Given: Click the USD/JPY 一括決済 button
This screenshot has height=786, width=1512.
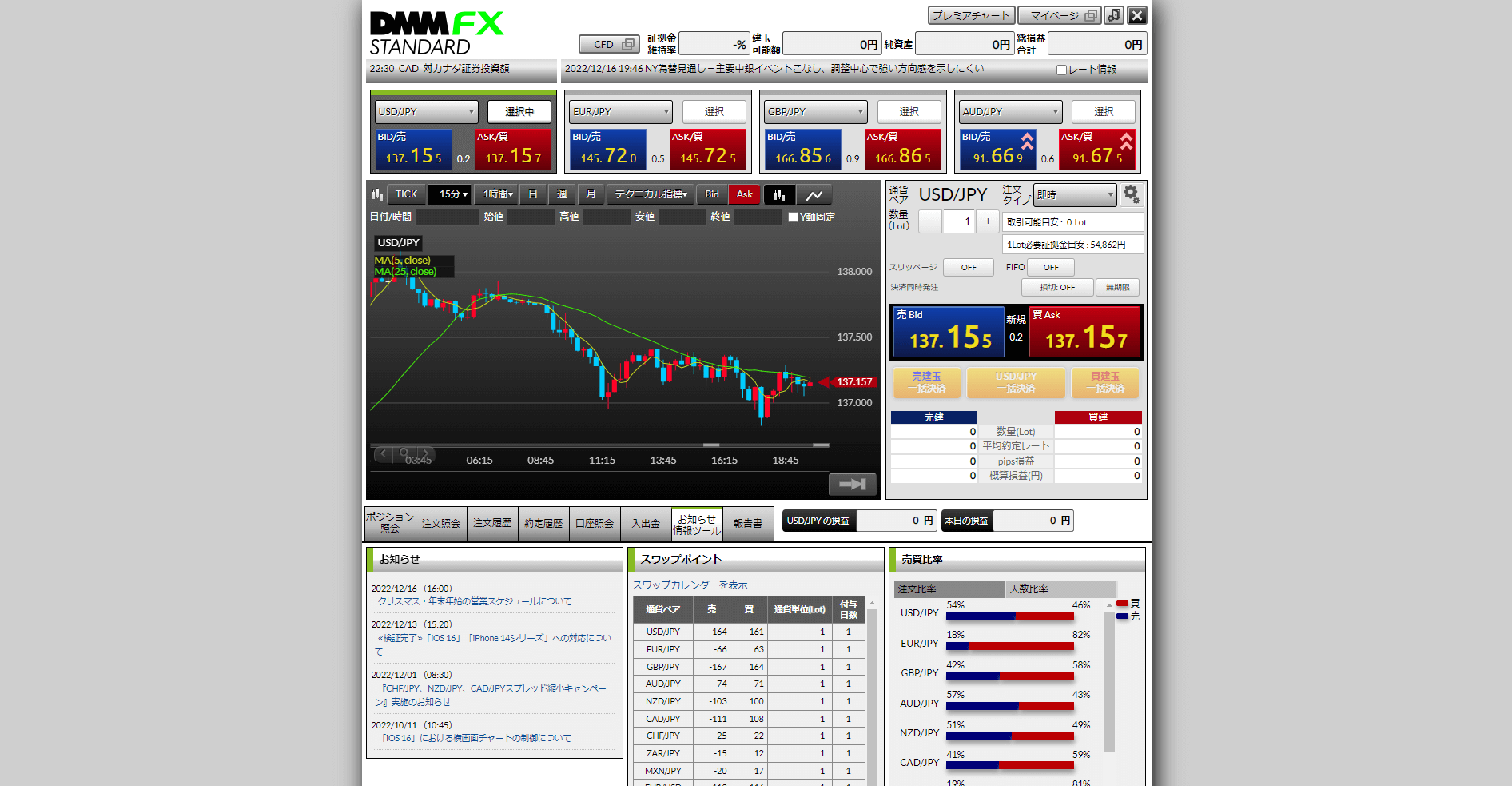Looking at the screenshot, I should (1016, 382).
